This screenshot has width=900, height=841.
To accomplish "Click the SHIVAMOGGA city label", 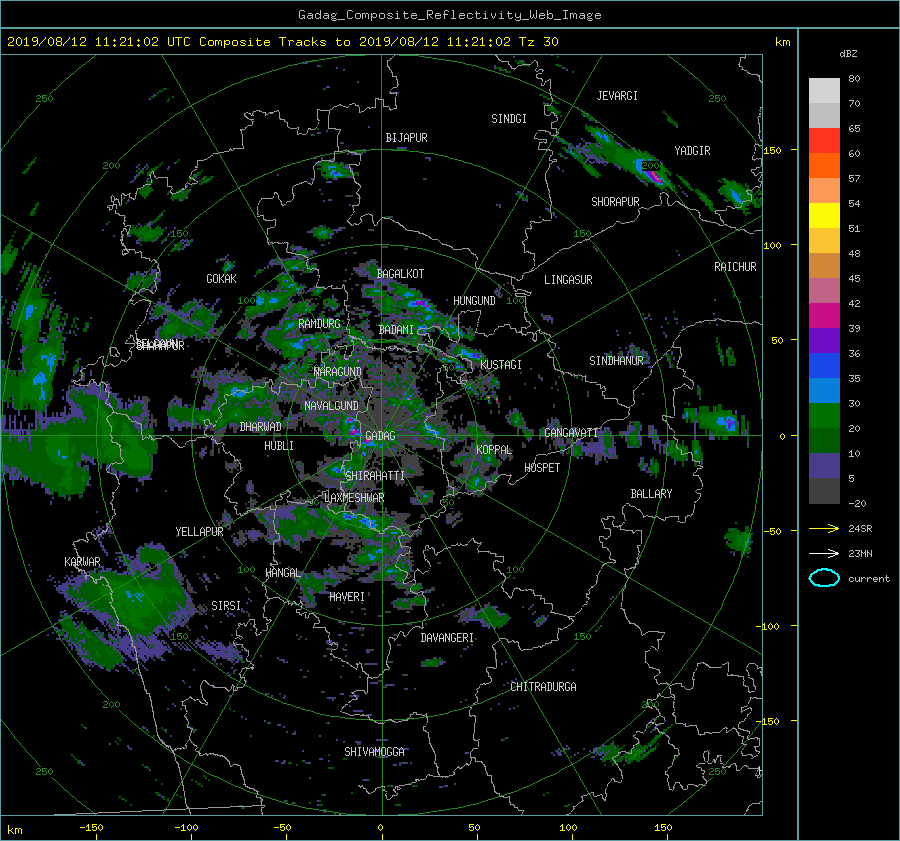I will click(374, 752).
